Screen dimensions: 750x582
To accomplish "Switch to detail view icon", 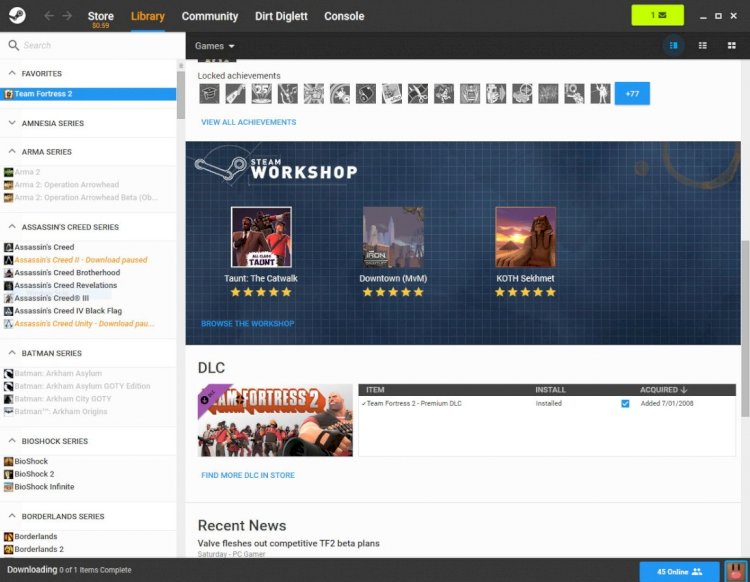I will coord(673,45).
